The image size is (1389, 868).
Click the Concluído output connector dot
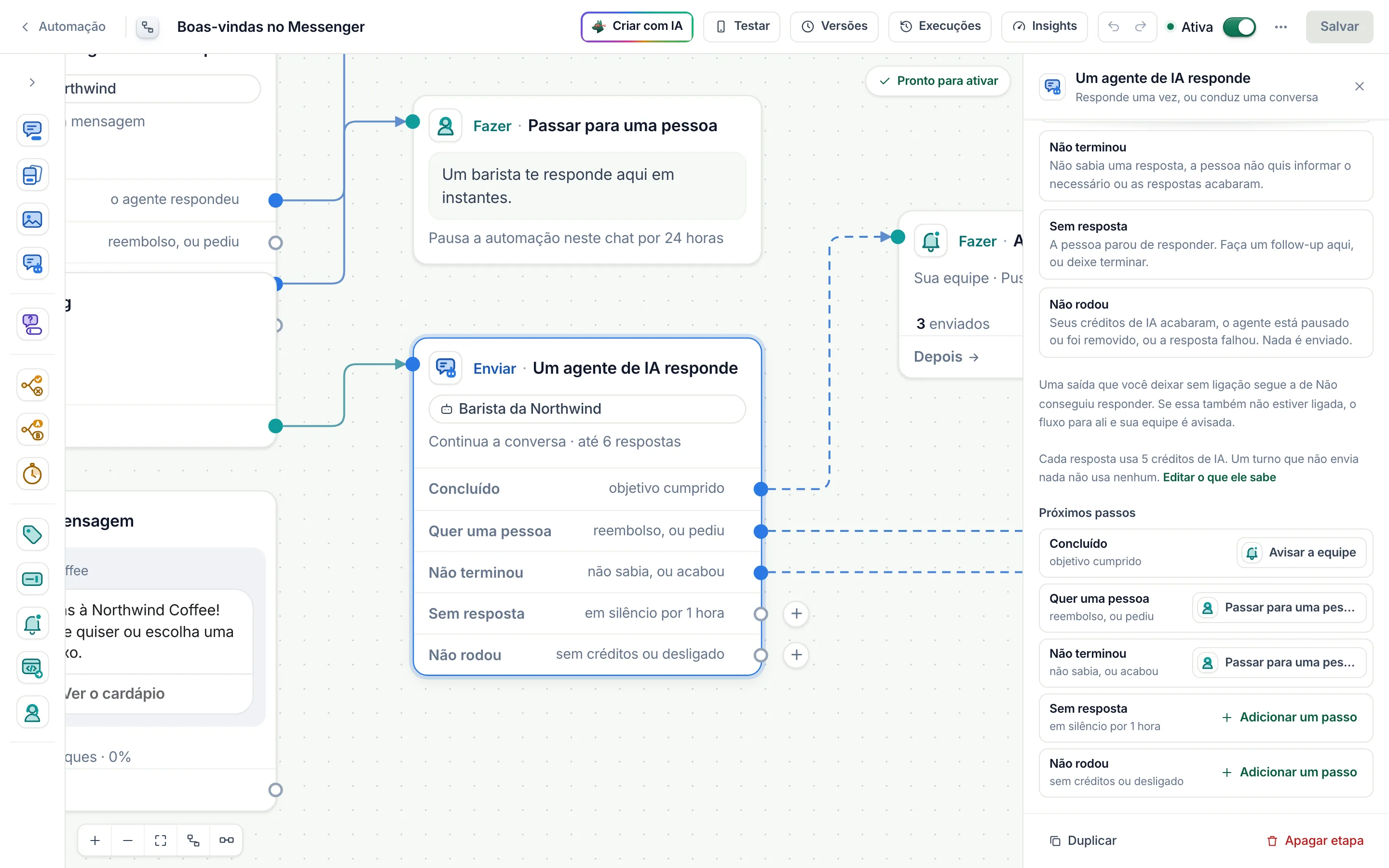tap(761, 489)
